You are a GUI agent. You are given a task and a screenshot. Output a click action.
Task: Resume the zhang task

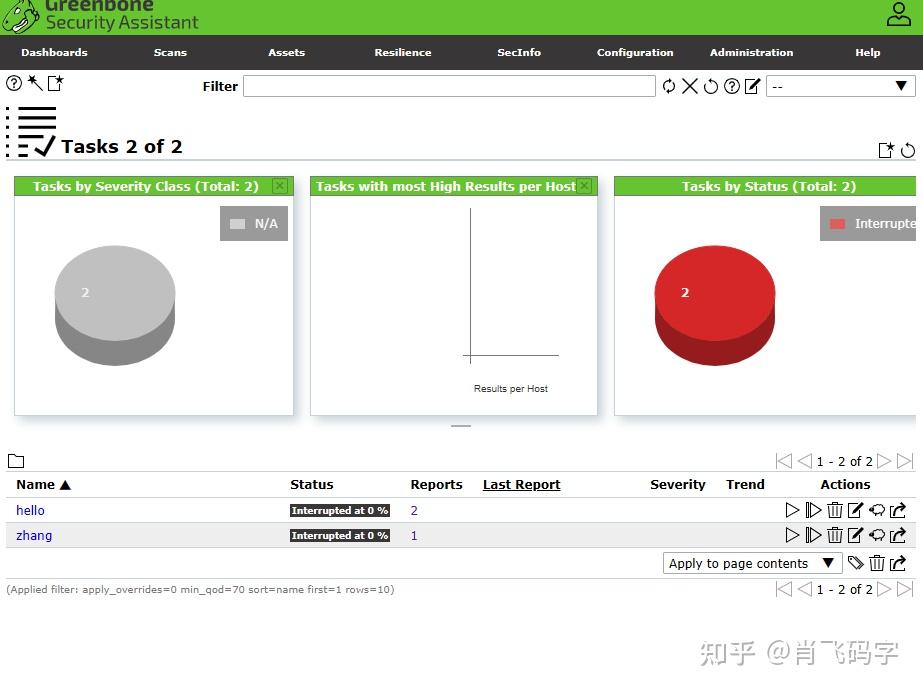point(813,535)
